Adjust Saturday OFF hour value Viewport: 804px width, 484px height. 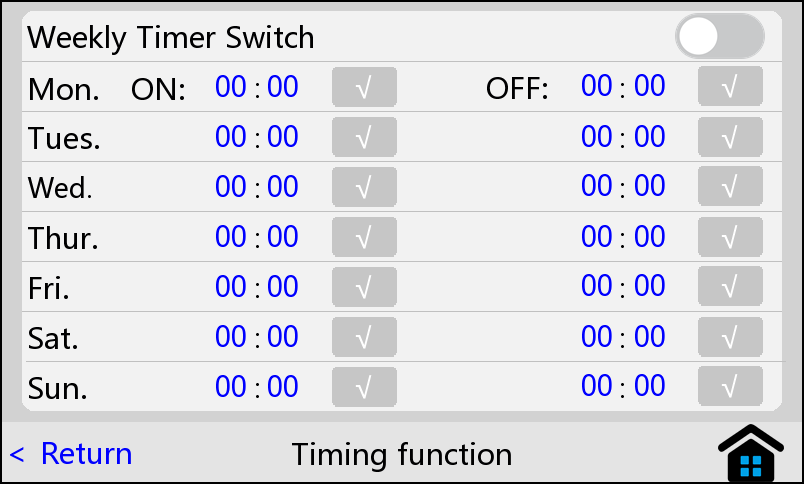[597, 336]
